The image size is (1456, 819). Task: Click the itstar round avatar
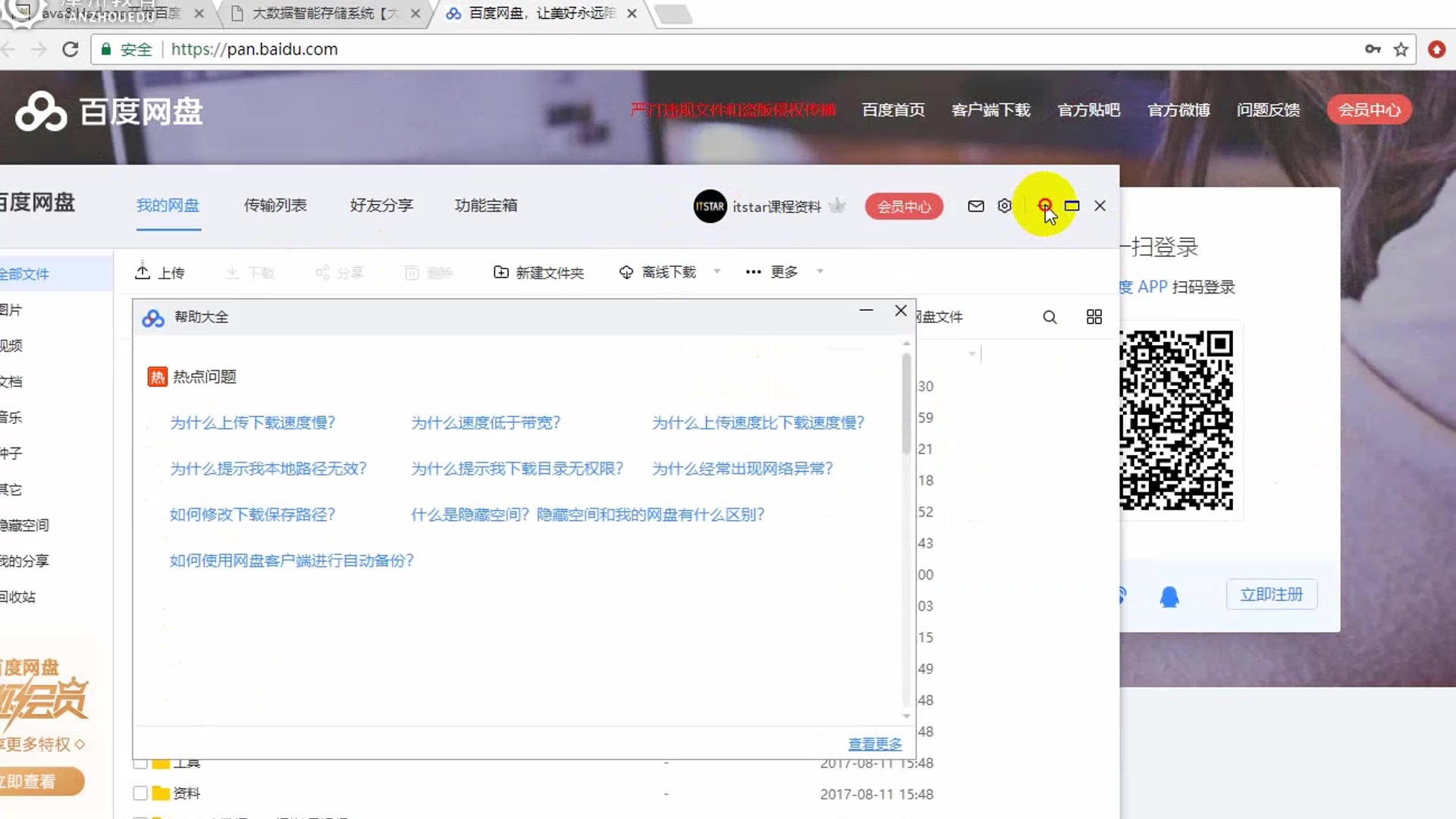click(710, 206)
